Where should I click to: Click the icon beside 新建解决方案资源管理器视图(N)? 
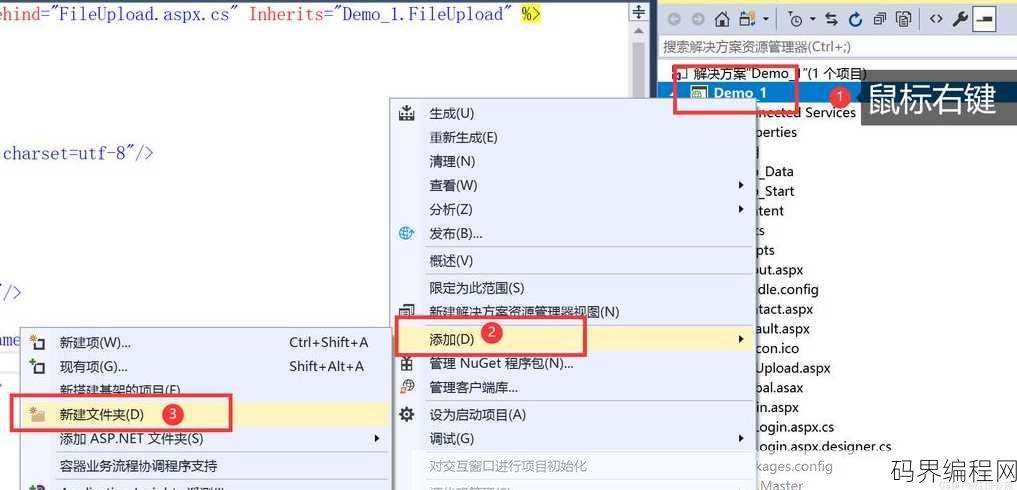407,312
